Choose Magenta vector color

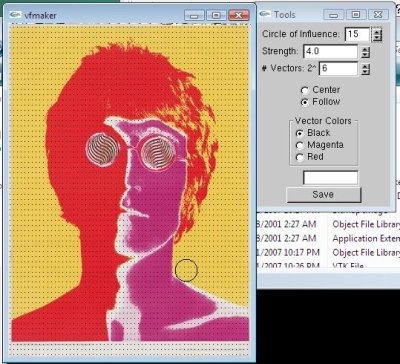coord(300,145)
